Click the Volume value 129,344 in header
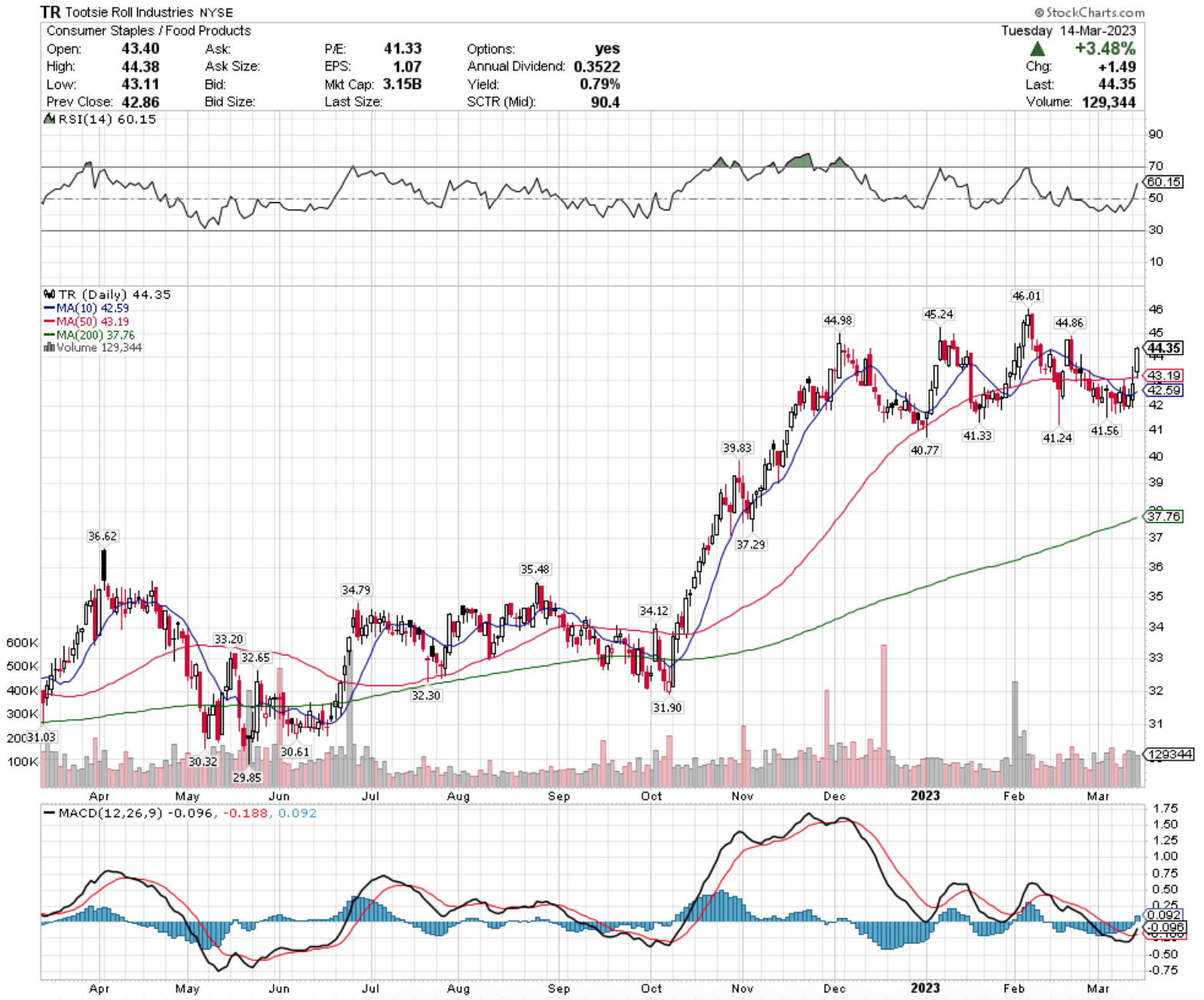 (1108, 102)
